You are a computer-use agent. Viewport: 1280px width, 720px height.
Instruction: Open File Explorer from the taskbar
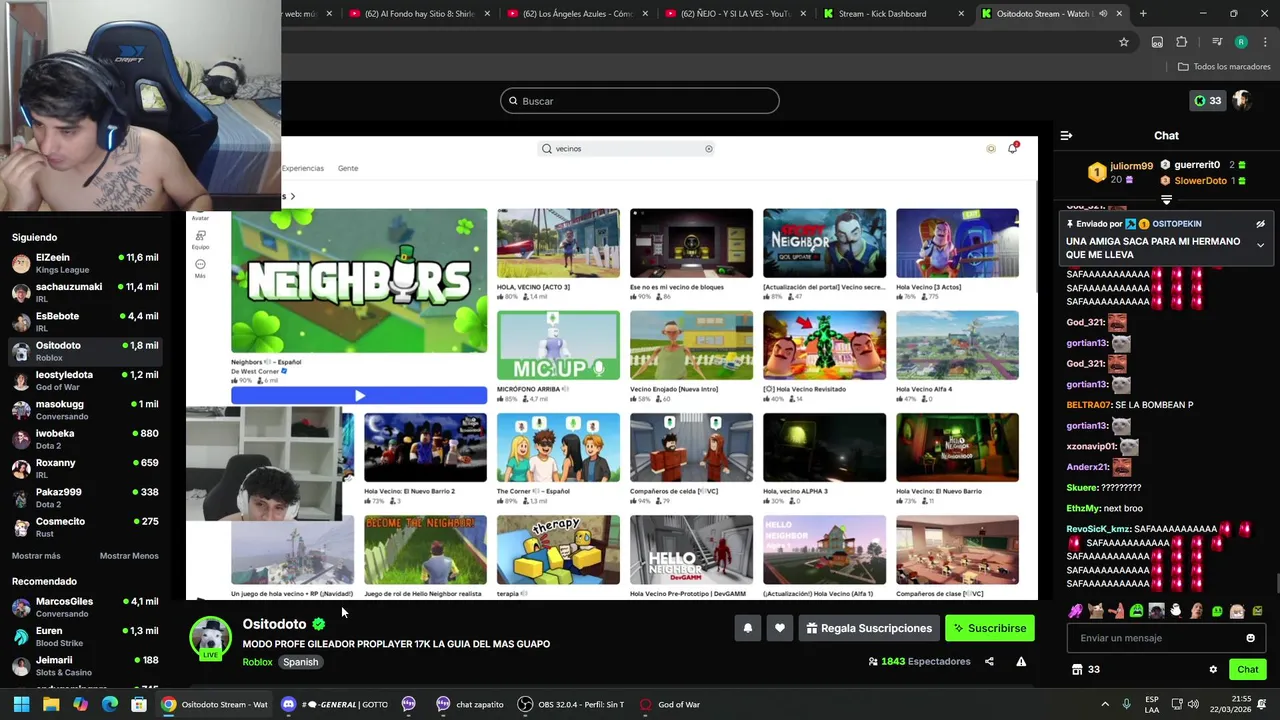tap(51, 704)
